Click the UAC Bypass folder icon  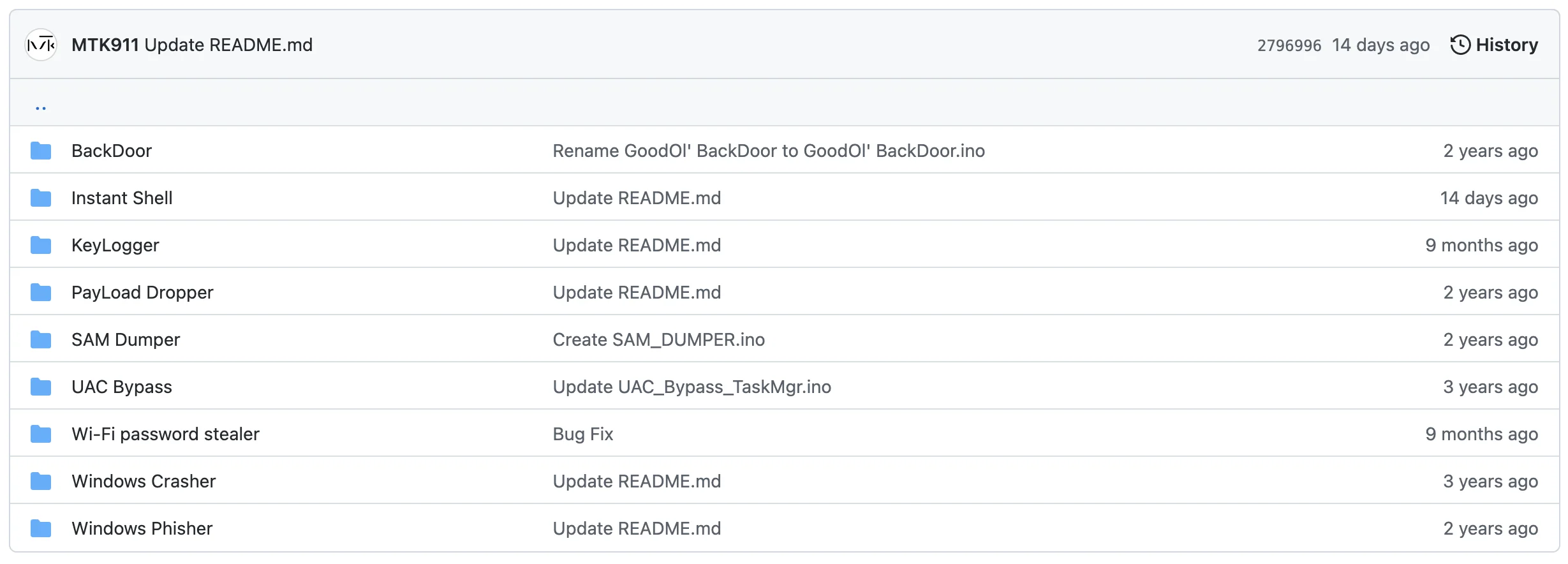41,387
